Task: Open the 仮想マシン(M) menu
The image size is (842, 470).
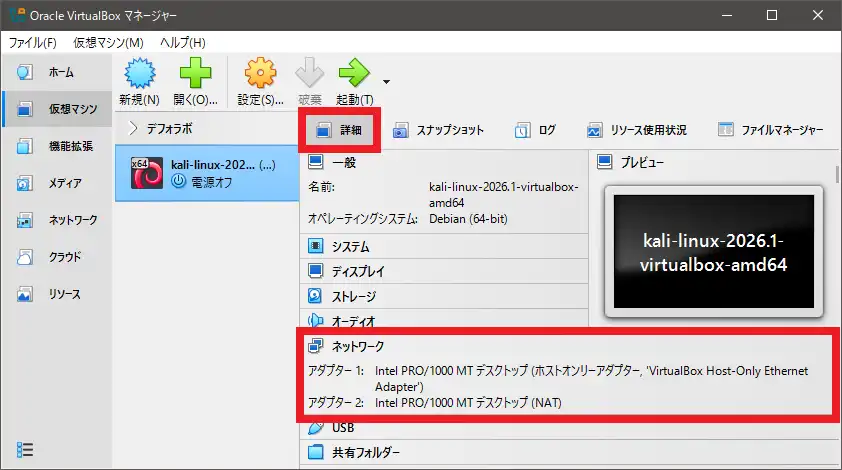Action: pyautogui.click(x=108, y=43)
